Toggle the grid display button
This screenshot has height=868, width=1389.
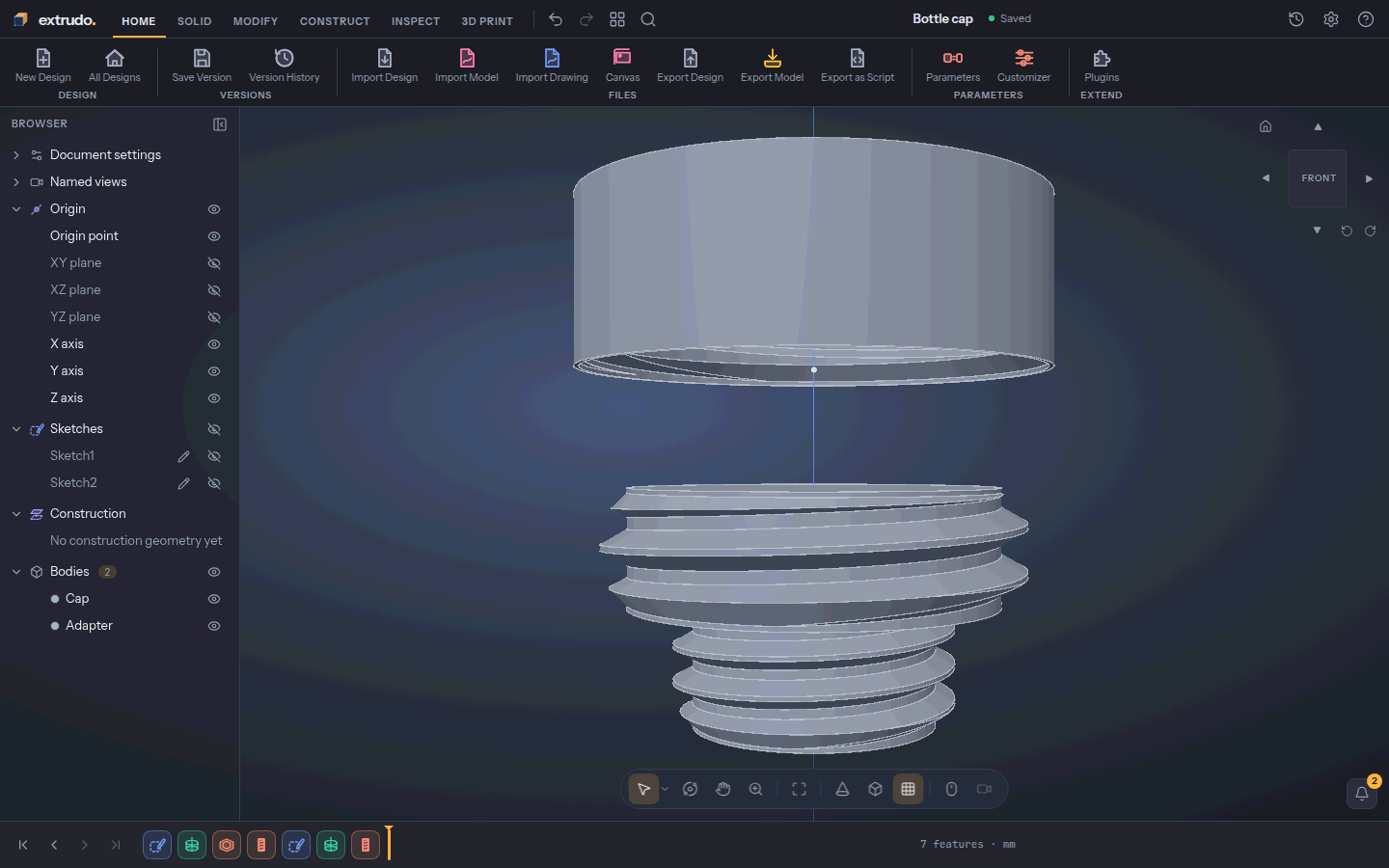(908, 789)
